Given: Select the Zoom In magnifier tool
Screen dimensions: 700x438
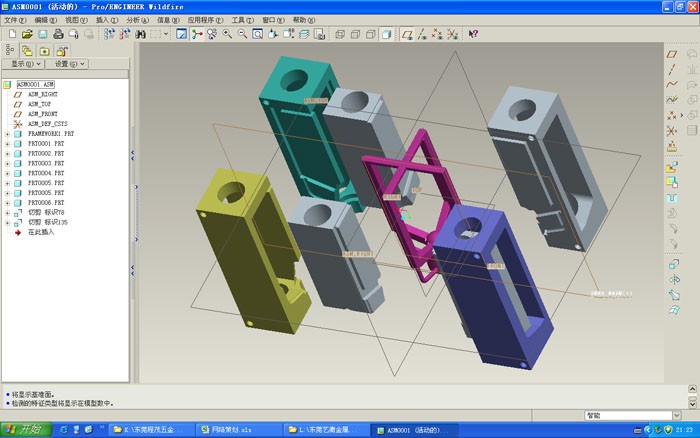Looking at the screenshot, I should tap(227, 34).
